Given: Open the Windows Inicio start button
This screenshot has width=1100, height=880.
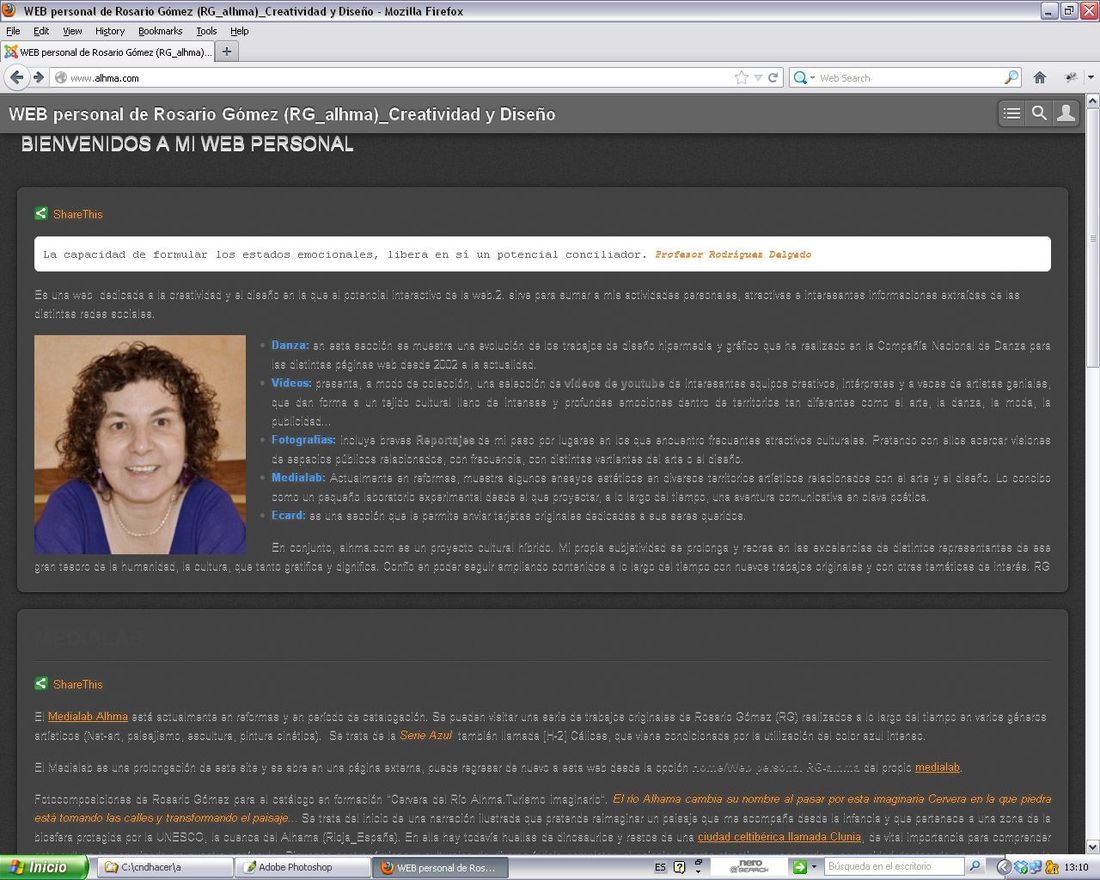Looking at the screenshot, I should coord(43,868).
